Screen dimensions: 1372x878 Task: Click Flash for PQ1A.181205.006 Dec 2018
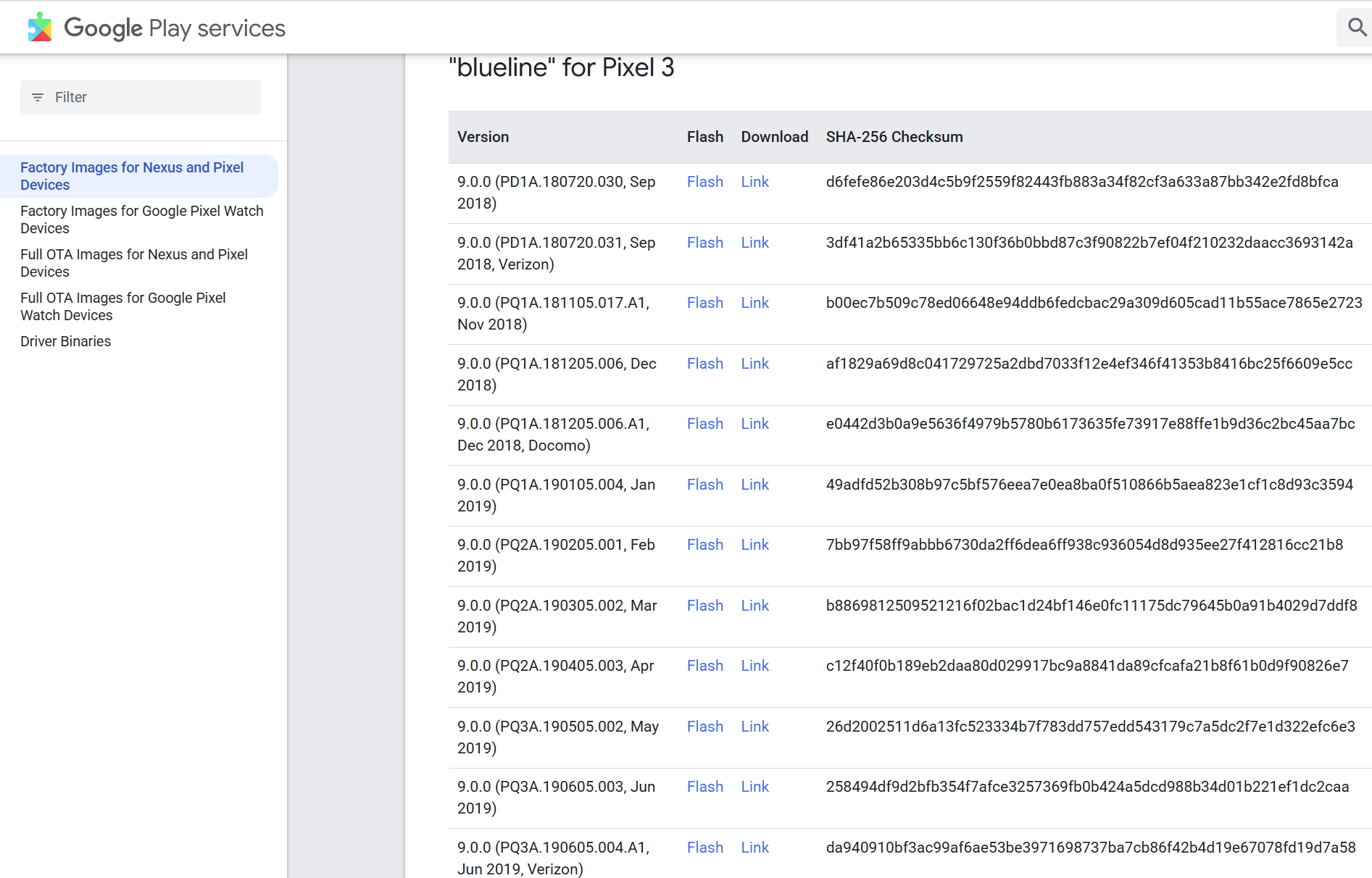coord(705,364)
